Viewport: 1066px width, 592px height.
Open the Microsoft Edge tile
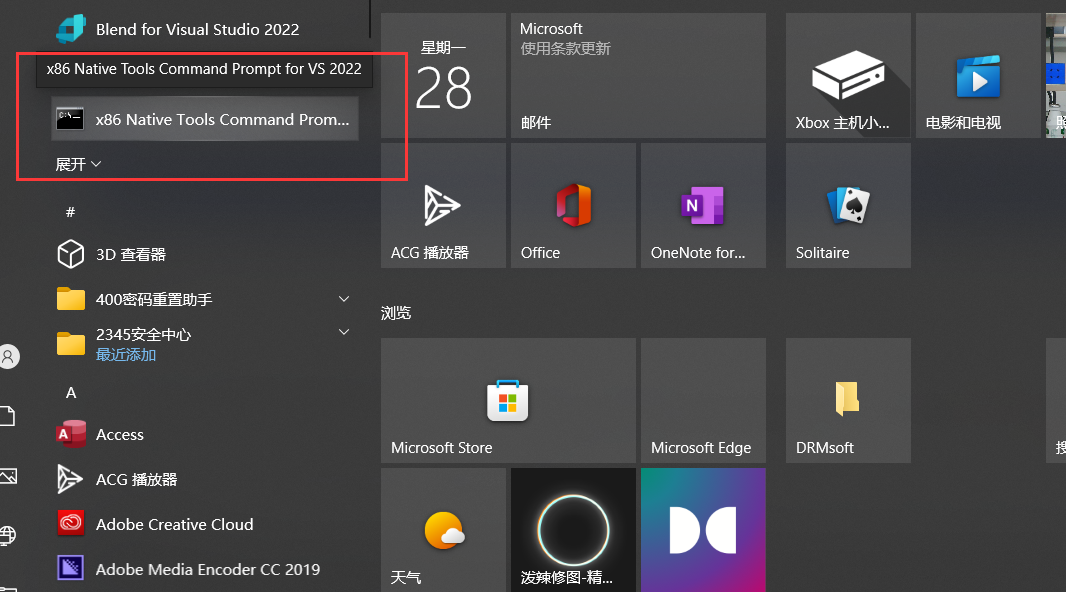(x=703, y=400)
